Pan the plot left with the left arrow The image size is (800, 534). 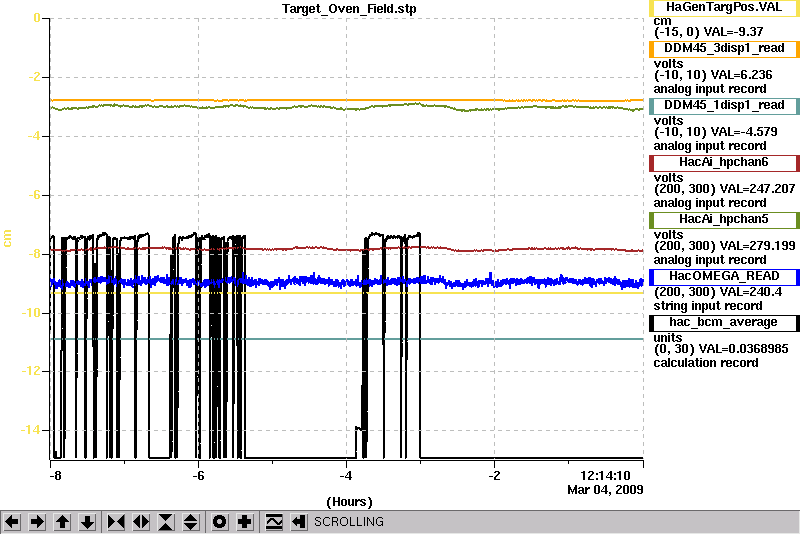(12, 522)
